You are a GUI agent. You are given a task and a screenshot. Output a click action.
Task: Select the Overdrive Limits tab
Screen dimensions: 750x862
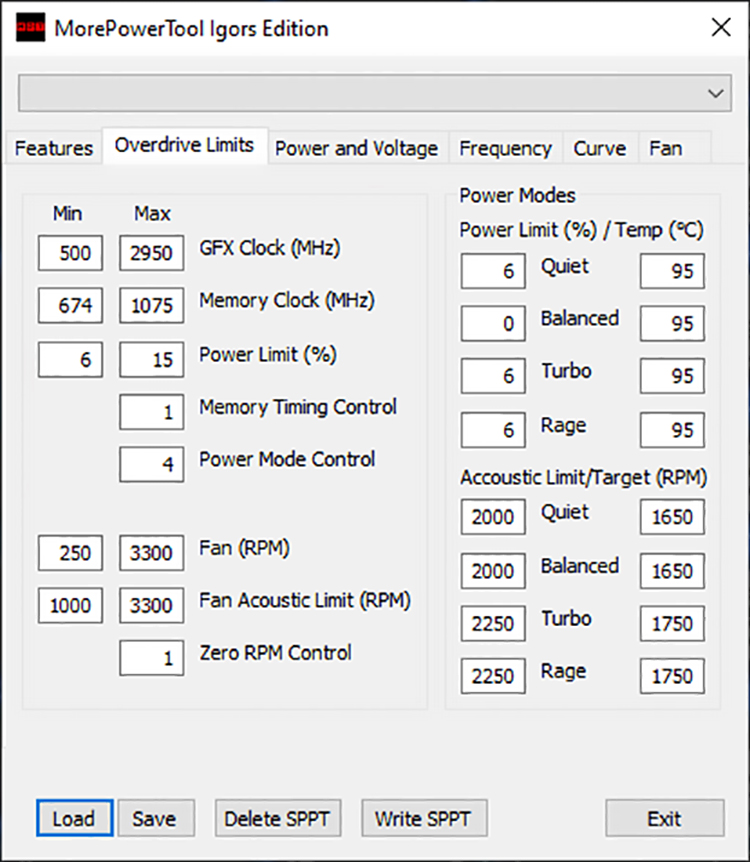185,146
